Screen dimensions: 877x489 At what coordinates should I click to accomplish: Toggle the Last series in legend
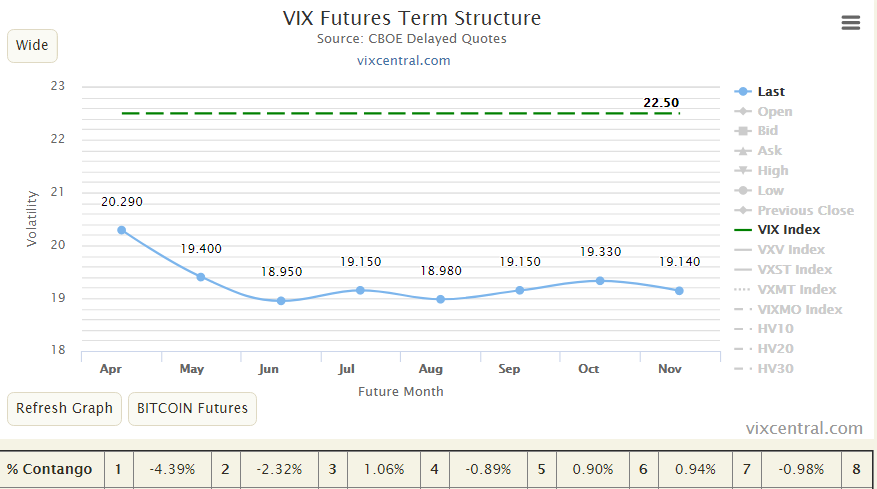[771, 92]
